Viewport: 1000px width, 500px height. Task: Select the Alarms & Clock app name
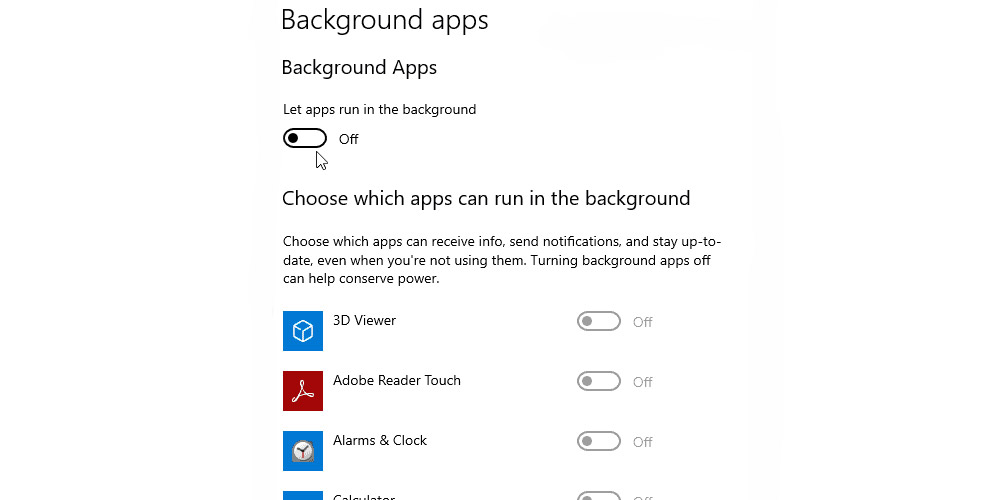380,440
